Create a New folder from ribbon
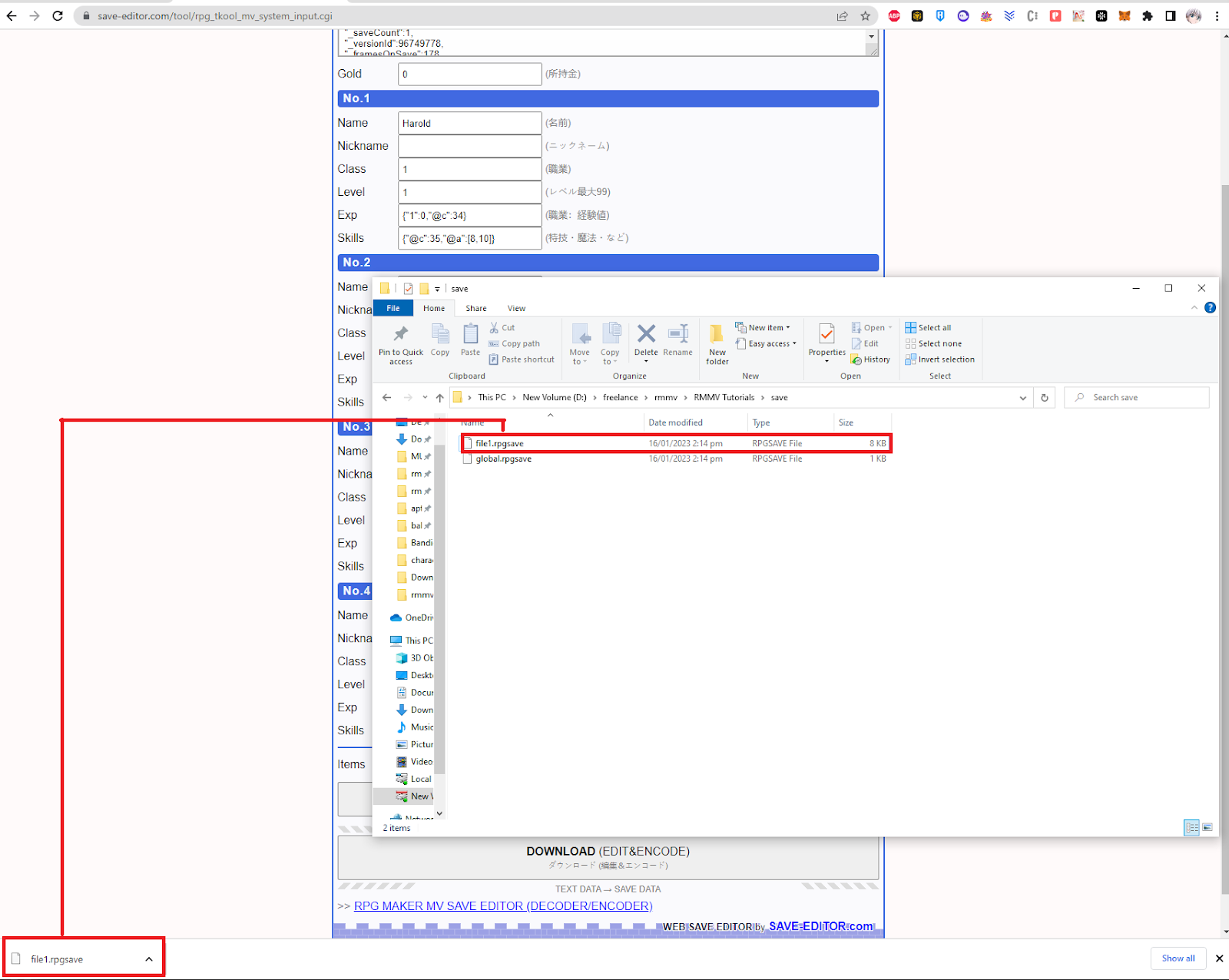The image size is (1229, 980). pos(717,343)
